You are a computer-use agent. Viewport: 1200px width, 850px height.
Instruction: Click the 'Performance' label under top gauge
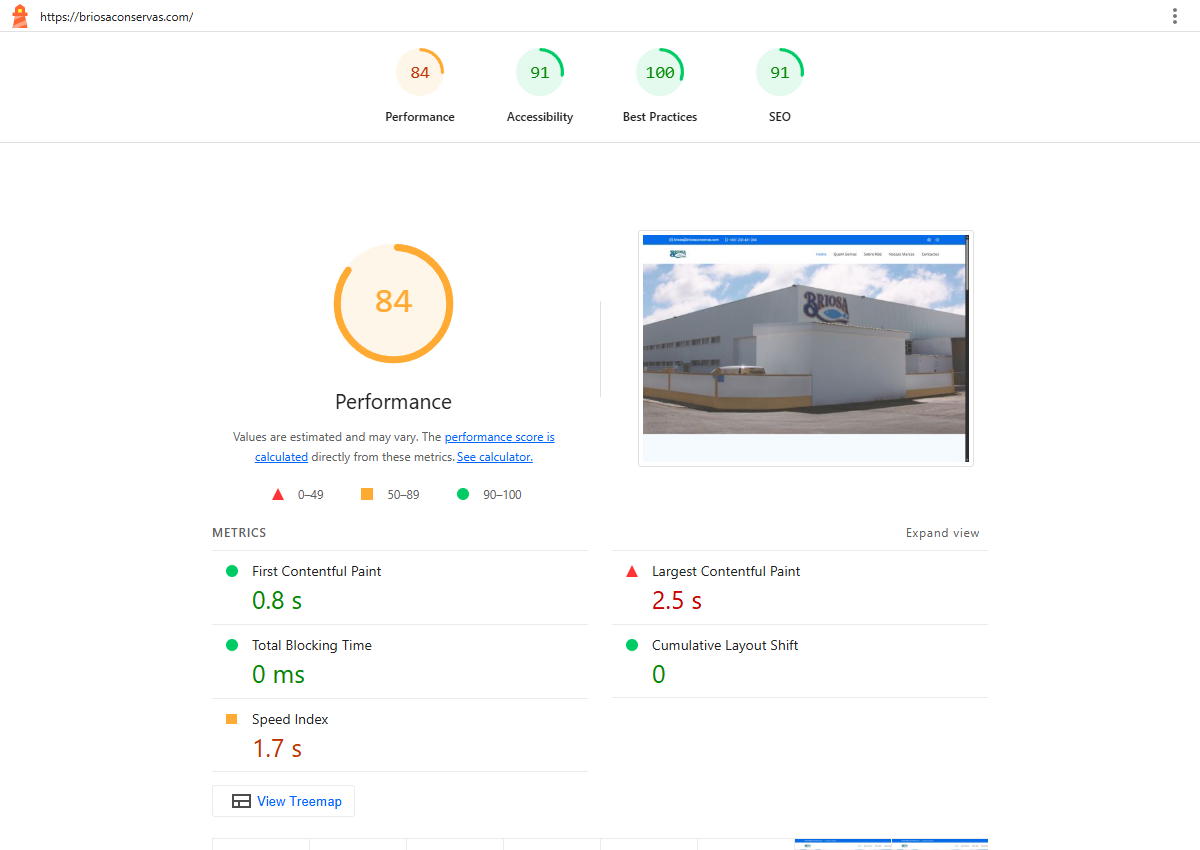[x=420, y=117]
